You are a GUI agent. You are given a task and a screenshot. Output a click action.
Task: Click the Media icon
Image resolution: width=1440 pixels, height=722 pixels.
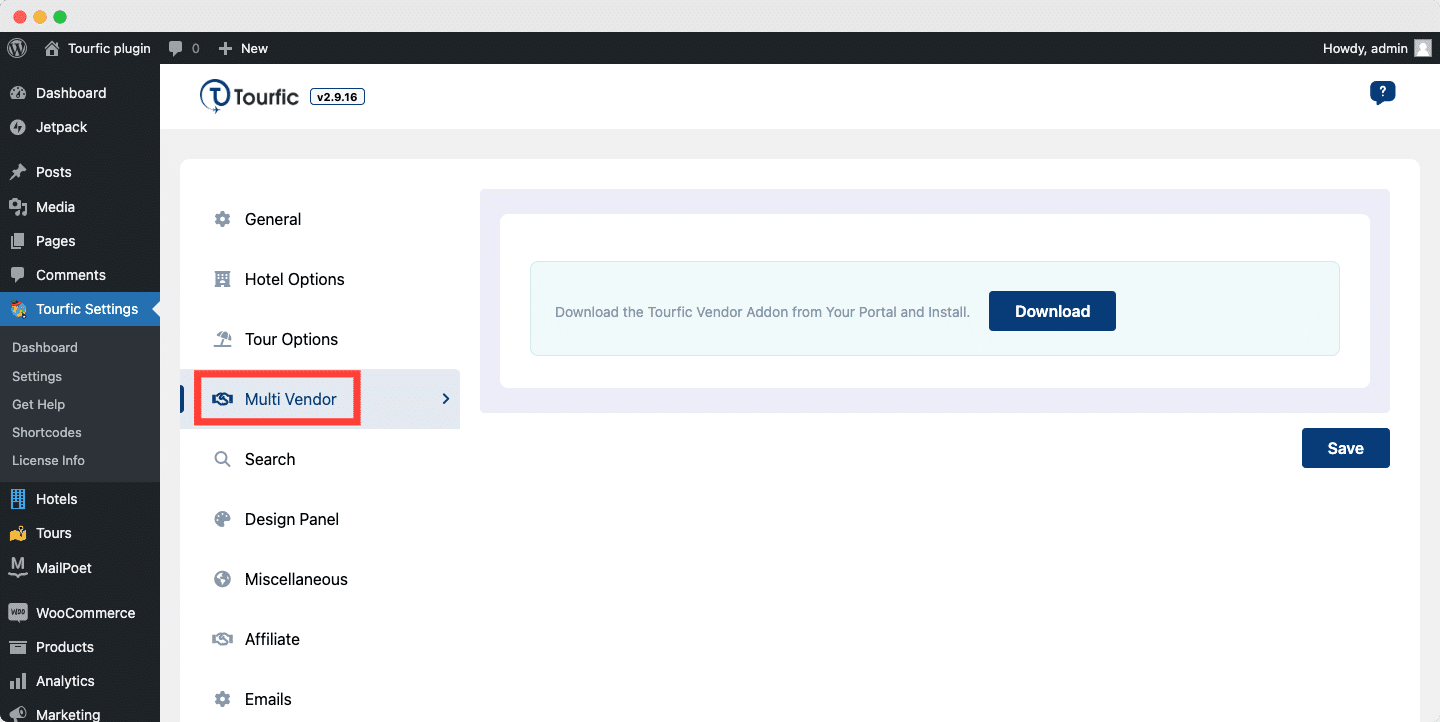(x=18, y=207)
